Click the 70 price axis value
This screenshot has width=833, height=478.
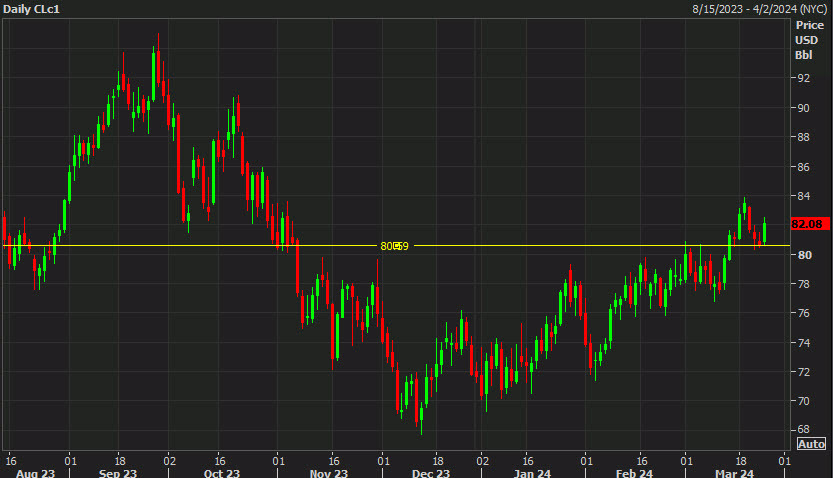(x=804, y=401)
